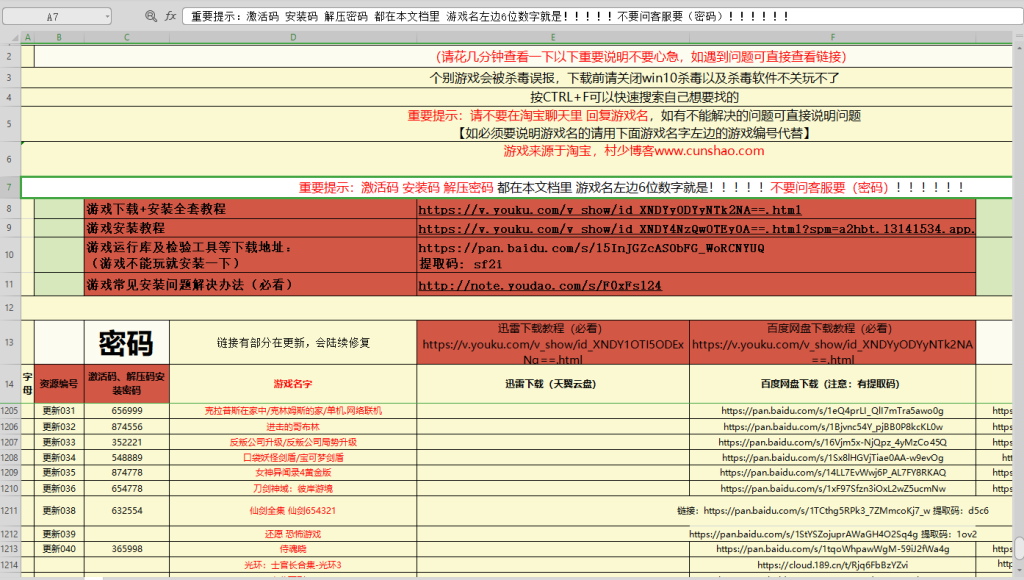Click the 链接有部分在更新 notice cell
This screenshot has height=580, width=1024.
coord(293,343)
